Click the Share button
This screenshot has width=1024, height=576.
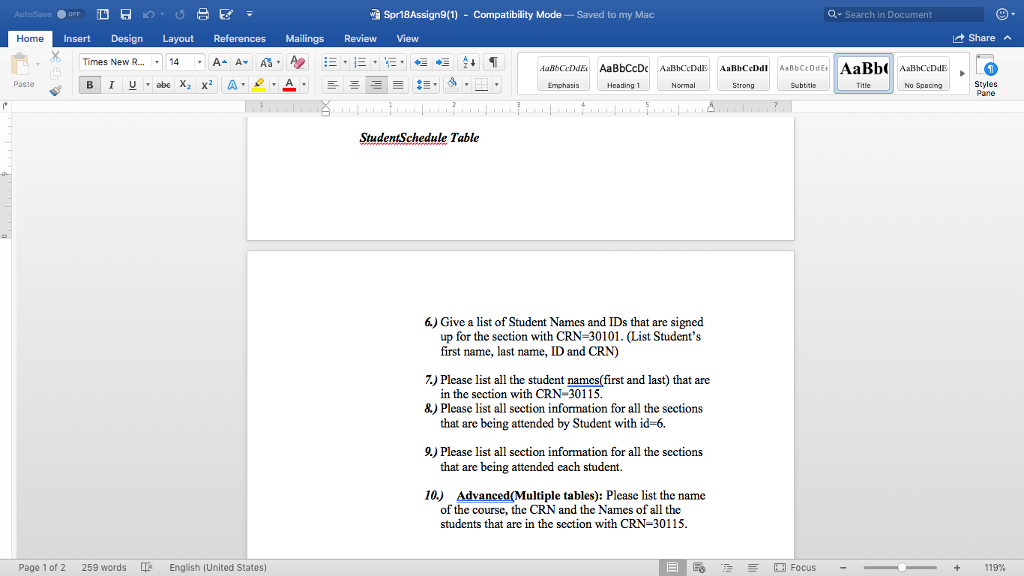pos(974,38)
